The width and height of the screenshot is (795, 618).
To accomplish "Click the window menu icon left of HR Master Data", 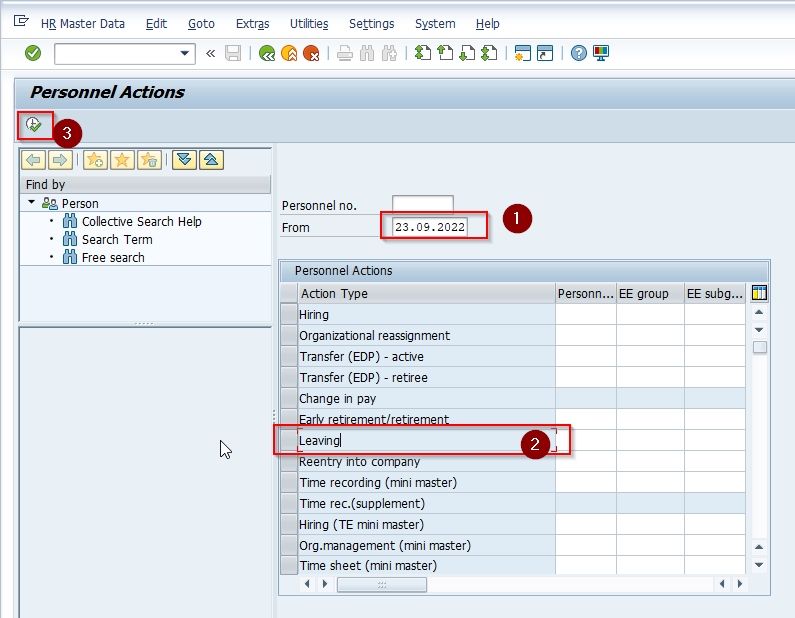I will click(x=21, y=21).
